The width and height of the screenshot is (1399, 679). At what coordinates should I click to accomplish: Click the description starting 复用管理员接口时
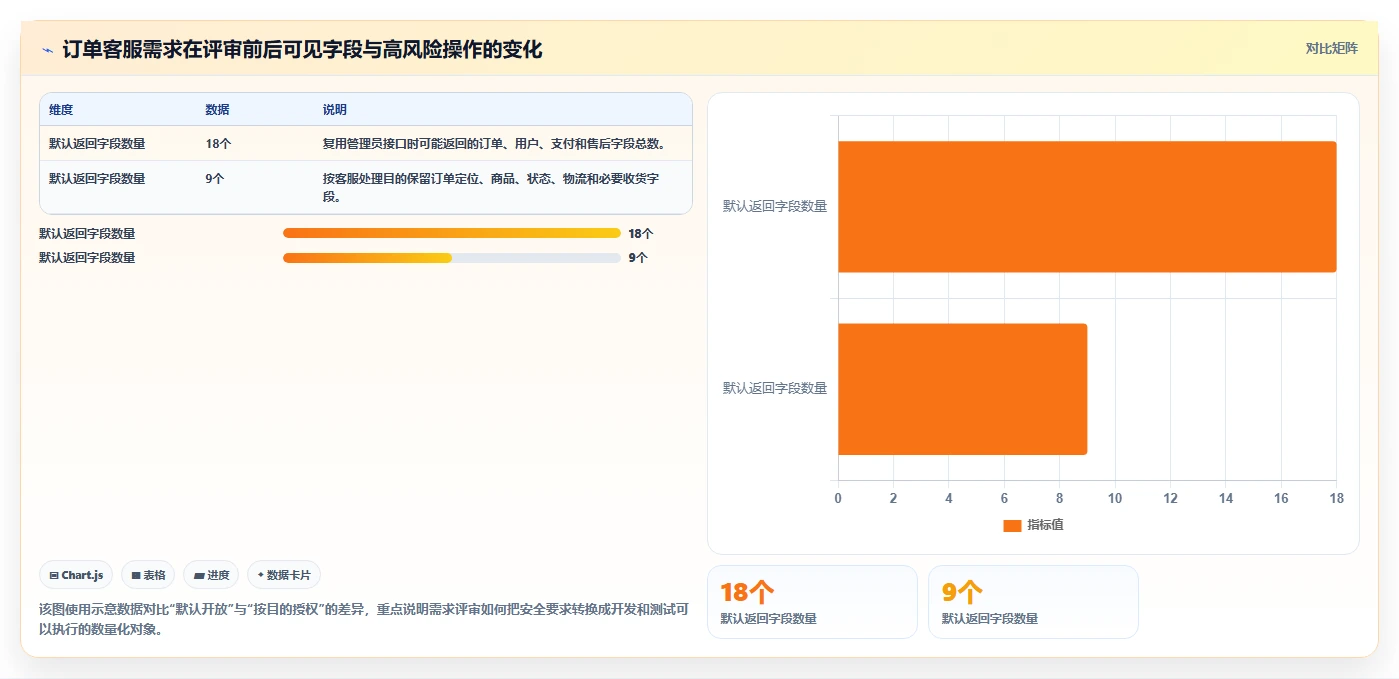click(494, 144)
